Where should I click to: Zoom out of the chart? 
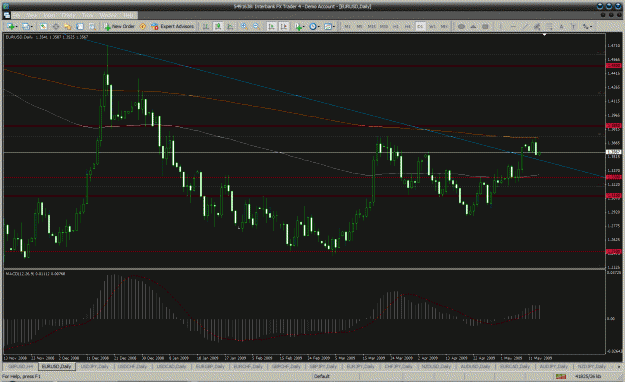tap(256, 26)
